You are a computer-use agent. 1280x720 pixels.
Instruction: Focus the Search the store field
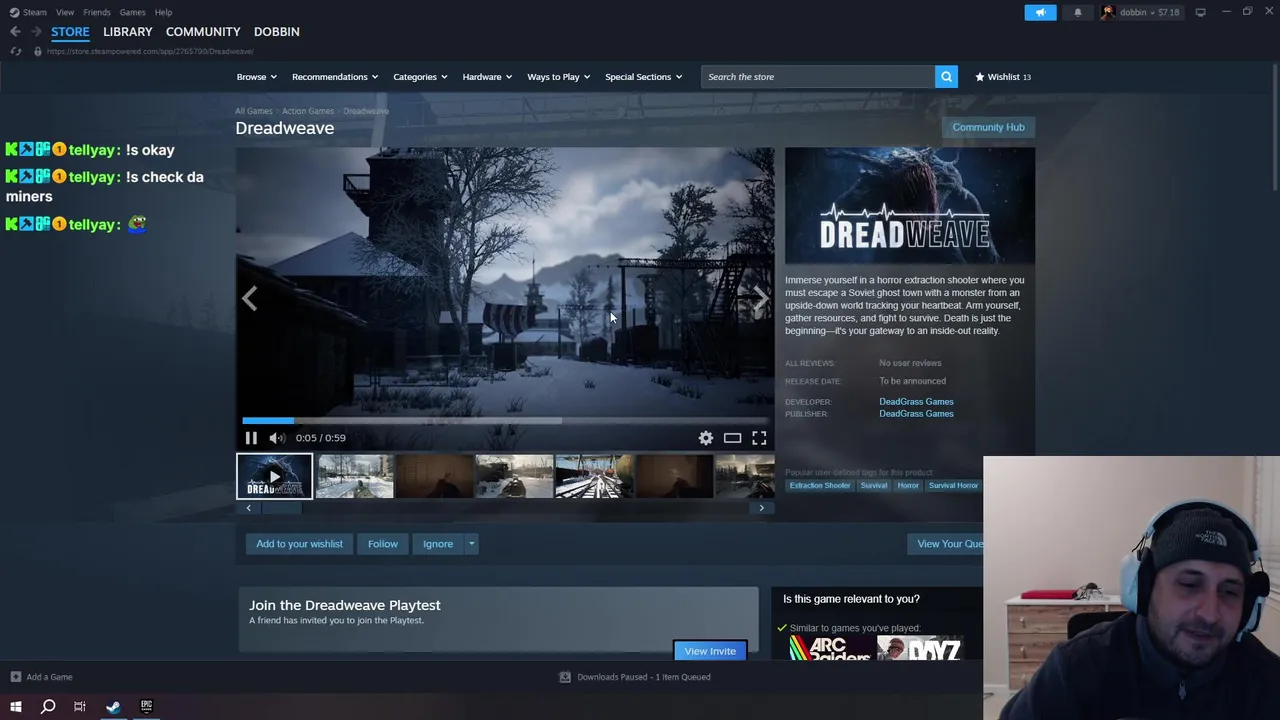pos(818,77)
